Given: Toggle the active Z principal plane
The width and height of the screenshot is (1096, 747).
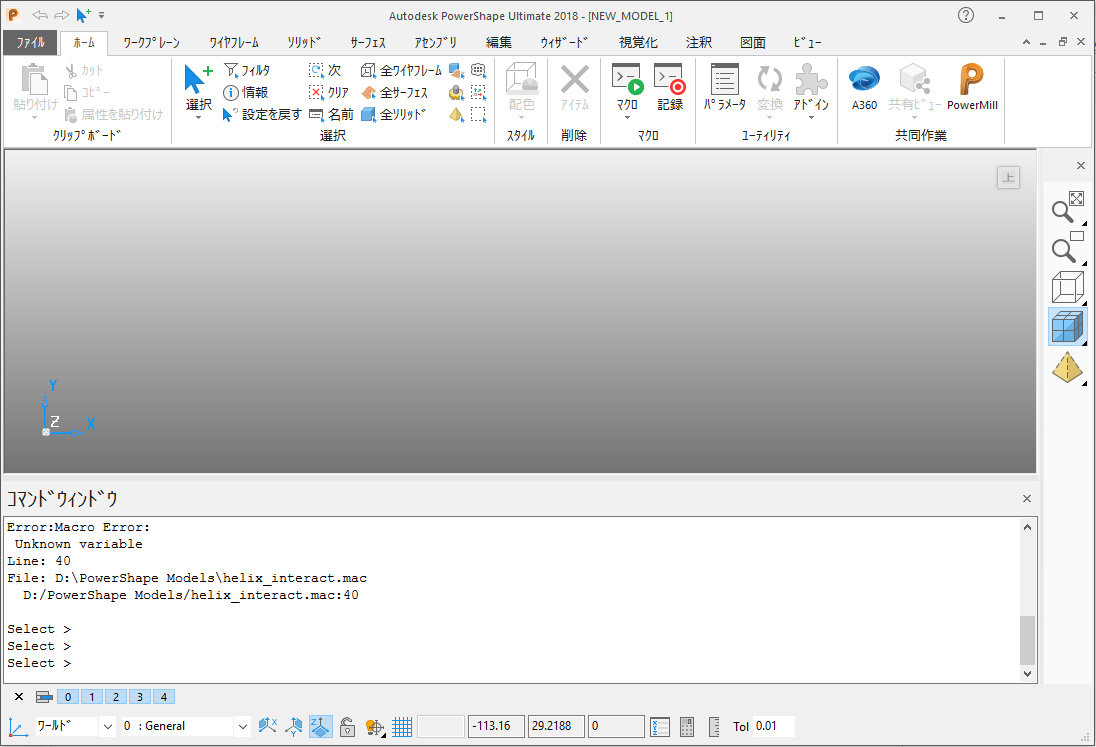Looking at the screenshot, I should tap(321, 727).
